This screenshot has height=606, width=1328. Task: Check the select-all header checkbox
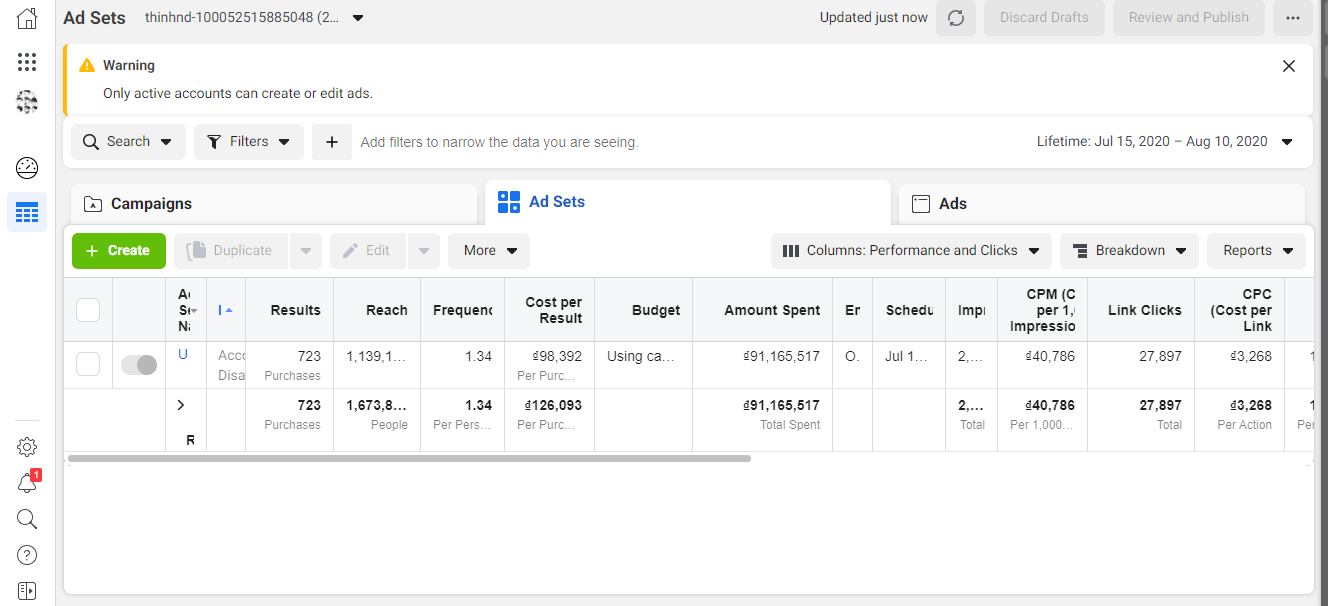pyautogui.click(x=88, y=310)
